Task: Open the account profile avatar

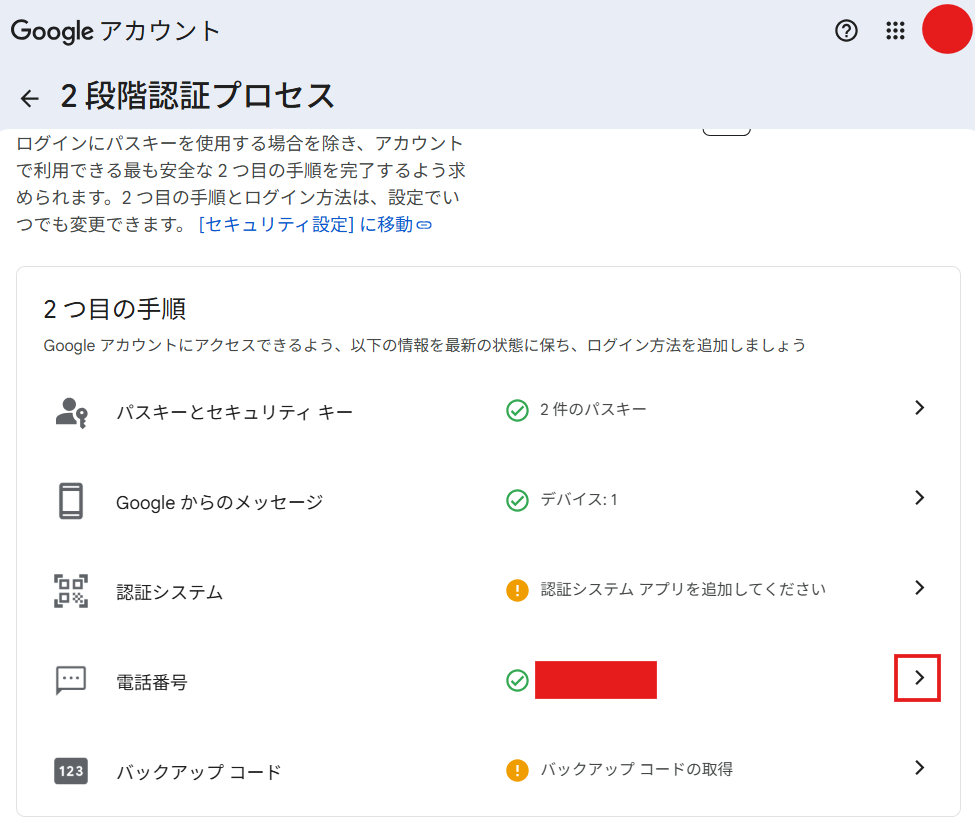Action: coord(947,29)
